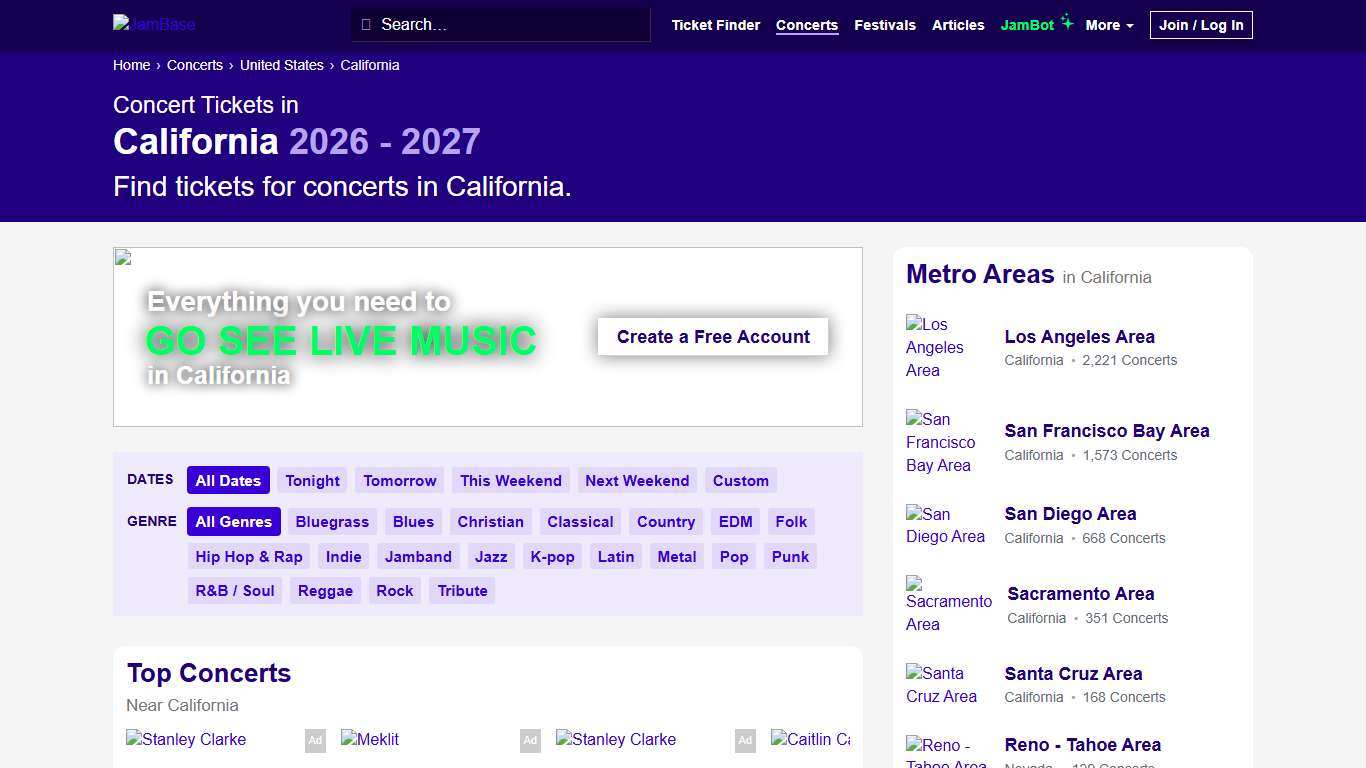Click the Concerts breadcrumb
1366x768 pixels.
coord(195,65)
